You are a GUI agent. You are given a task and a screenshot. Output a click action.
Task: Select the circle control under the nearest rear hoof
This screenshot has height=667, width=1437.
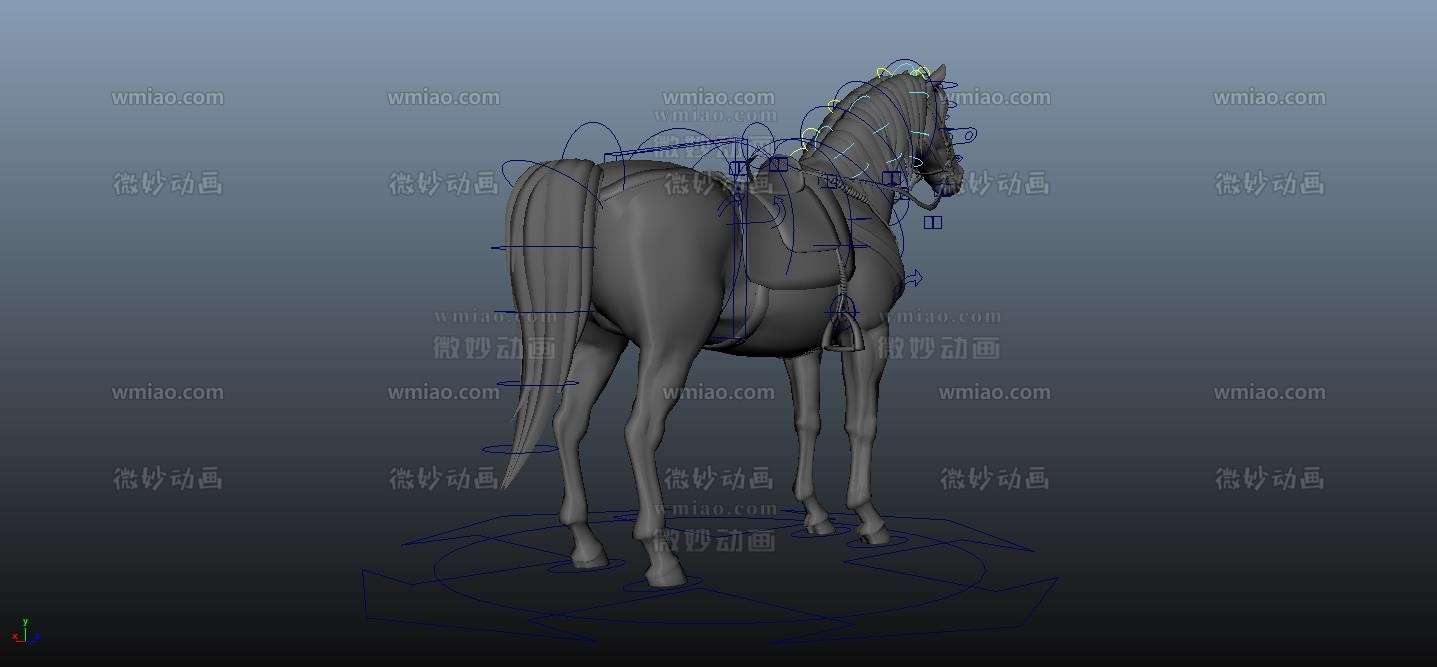coord(661,585)
